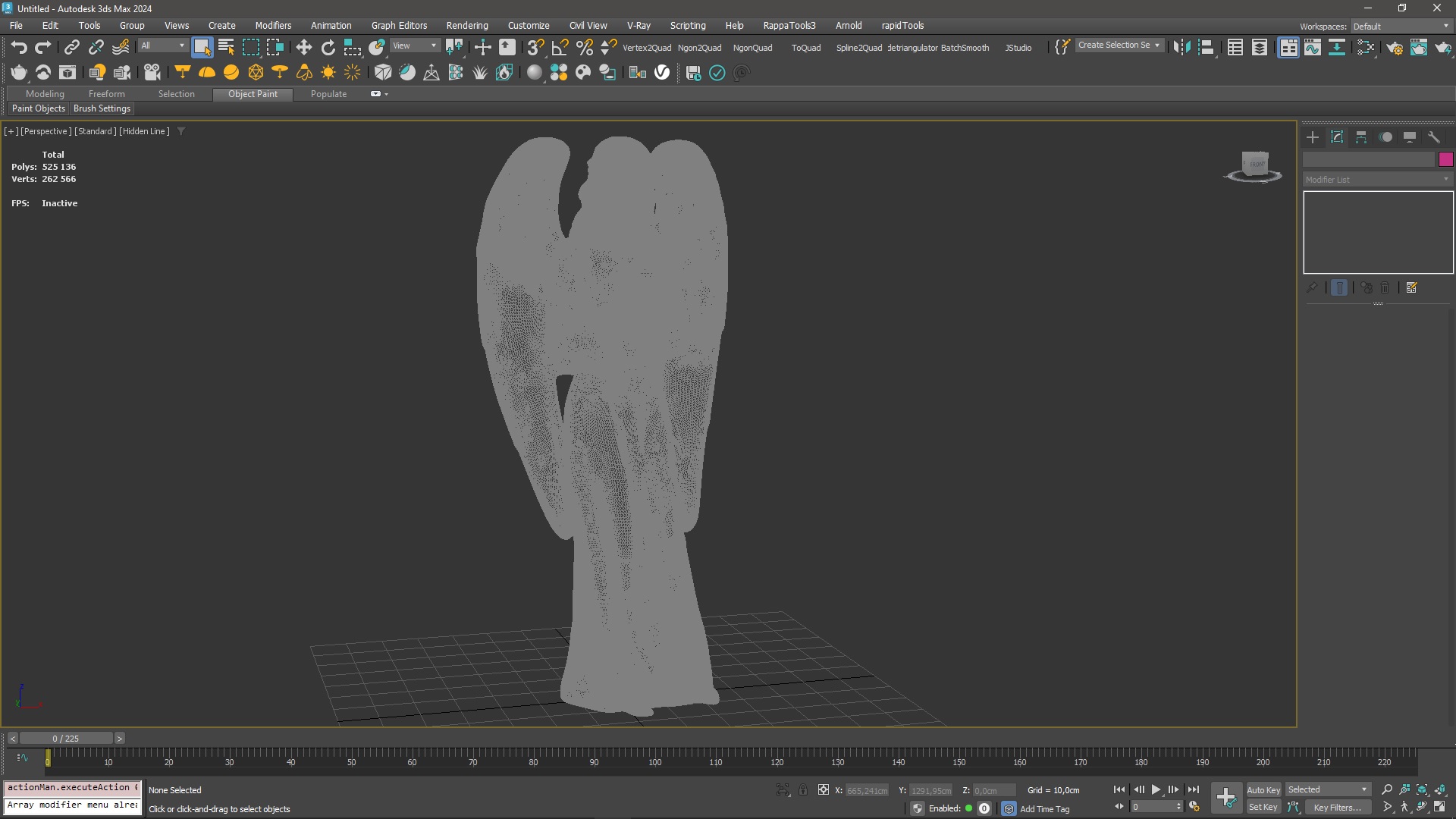
Task: Click the pink object color swatch
Action: coord(1445,159)
